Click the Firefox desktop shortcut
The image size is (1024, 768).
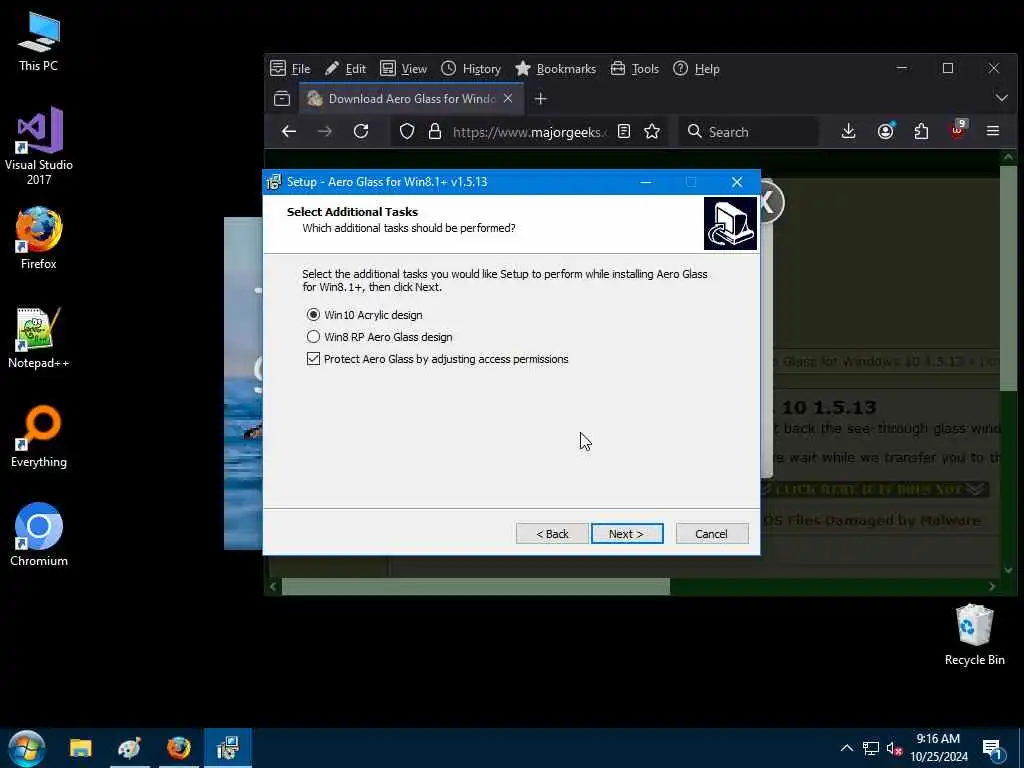coord(39,238)
